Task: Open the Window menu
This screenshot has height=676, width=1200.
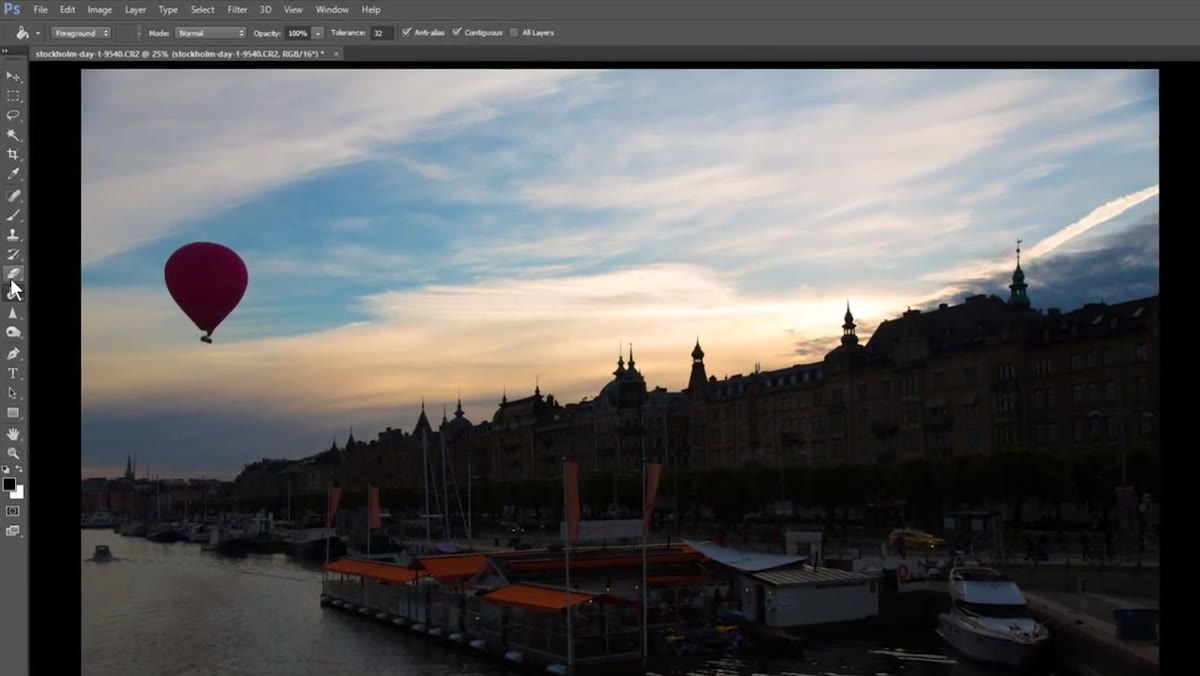Action: tap(332, 9)
